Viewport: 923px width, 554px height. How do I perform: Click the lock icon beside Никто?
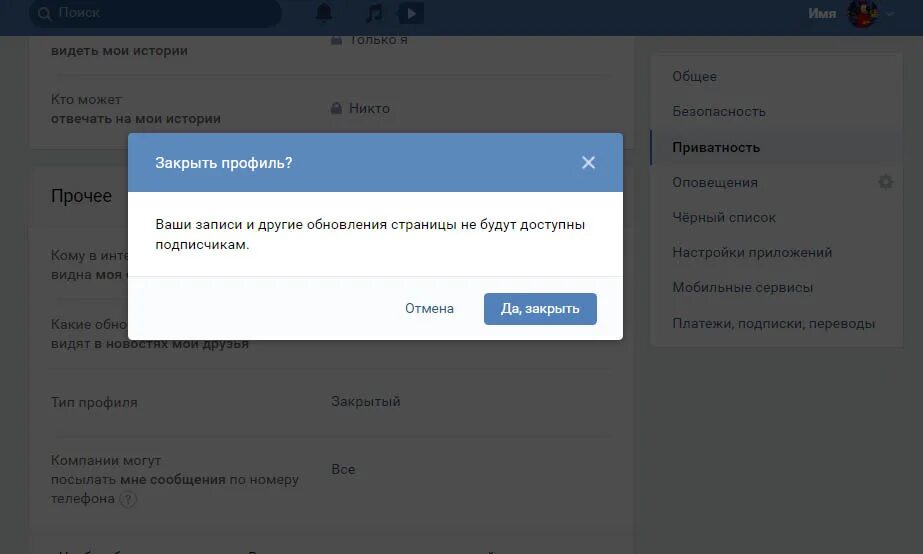pos(336,108)
